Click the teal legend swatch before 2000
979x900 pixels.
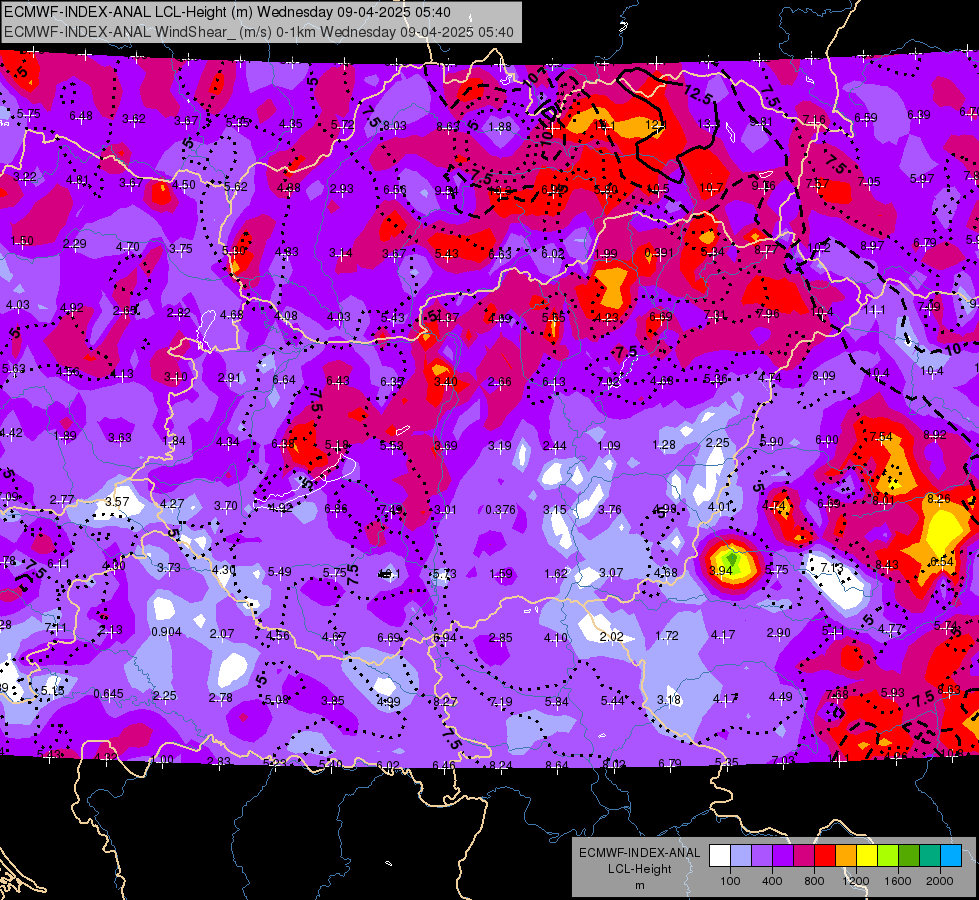click(930, 856)
